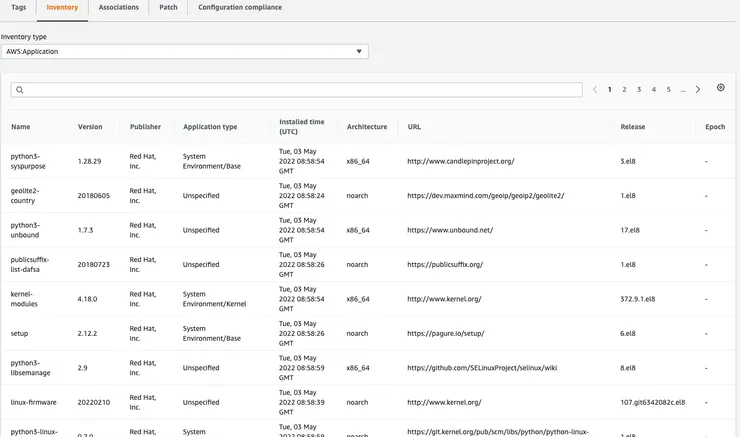Click setup row System Environment/Base cell

pyautogui.click(x=211, y=333)
